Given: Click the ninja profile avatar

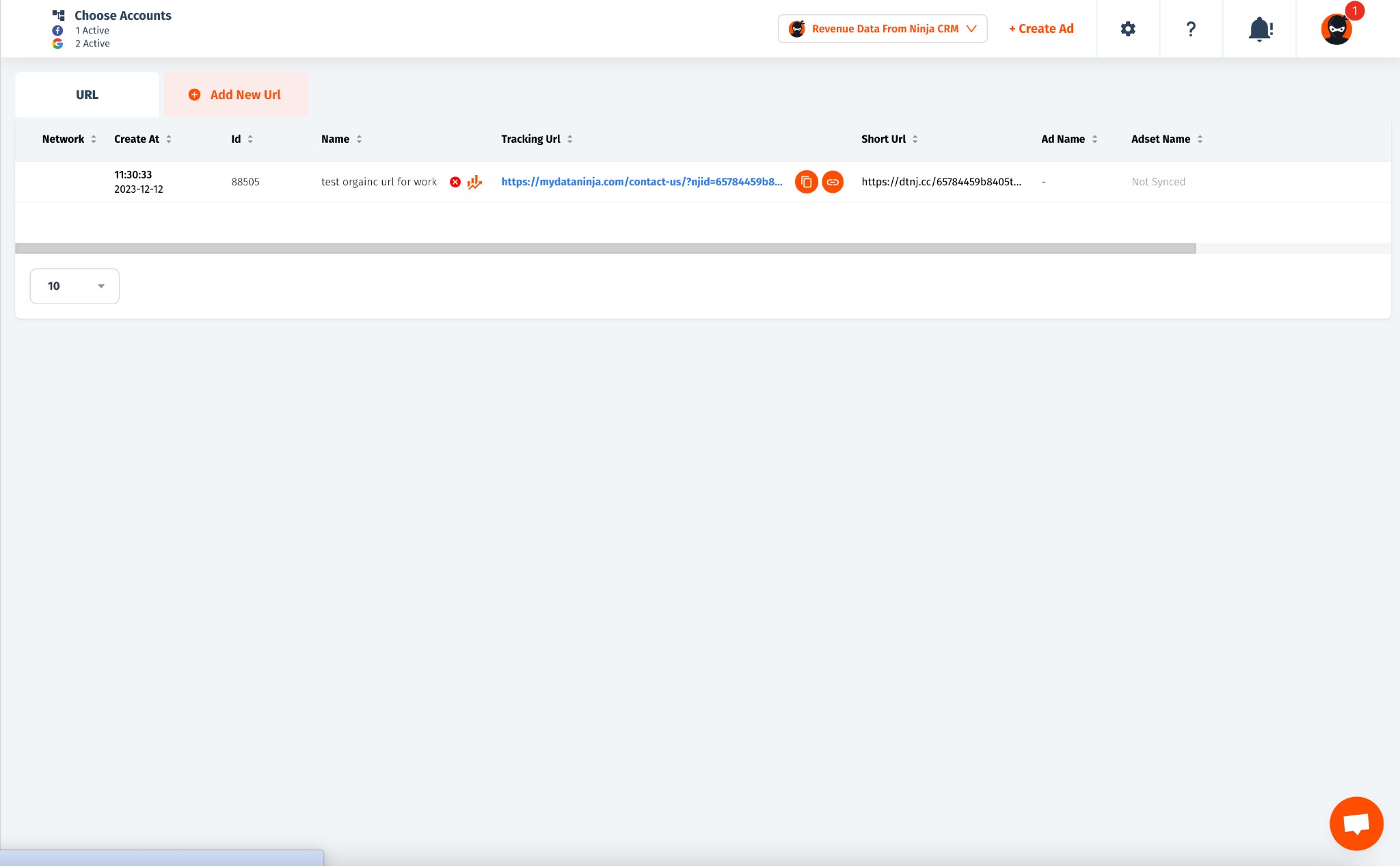Looking at the screenshot, I should click(x=1336, y=29).
